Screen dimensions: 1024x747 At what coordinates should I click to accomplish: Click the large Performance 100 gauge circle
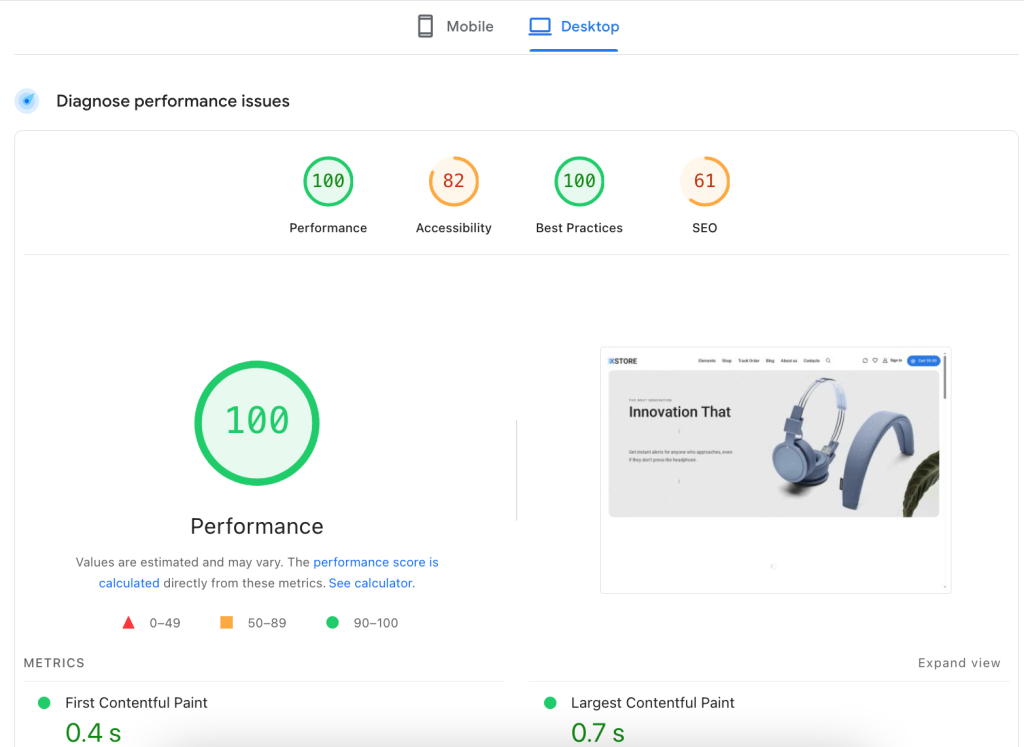[x=257, y=422]
